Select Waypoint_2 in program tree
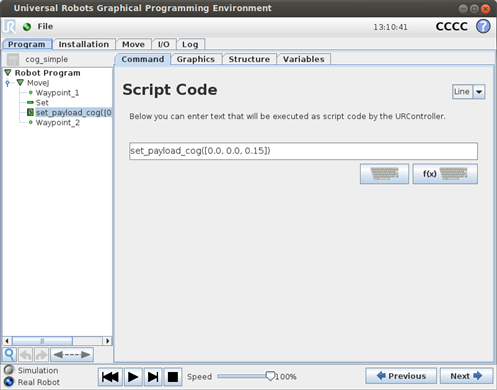The width and height of the screenshot is (497, 390). click(x=58, y=123)
